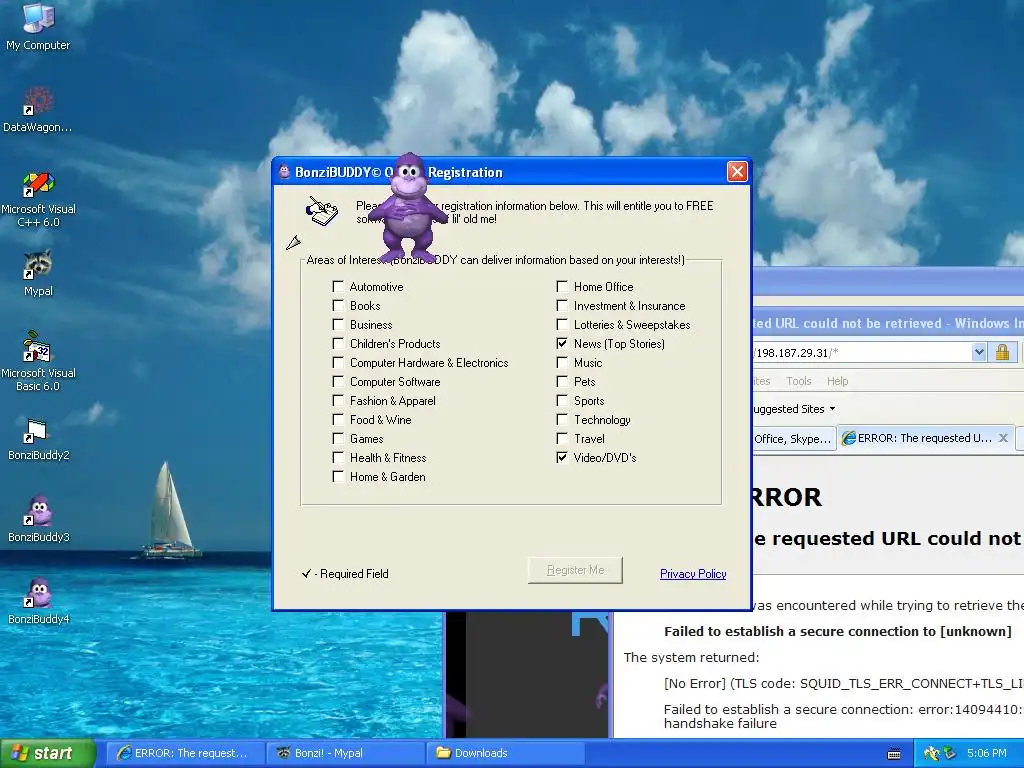This screenshot has width=1024, height=768.
Task: Expand the Suggested Sites dropdown
Action: [x=832, y=409]
